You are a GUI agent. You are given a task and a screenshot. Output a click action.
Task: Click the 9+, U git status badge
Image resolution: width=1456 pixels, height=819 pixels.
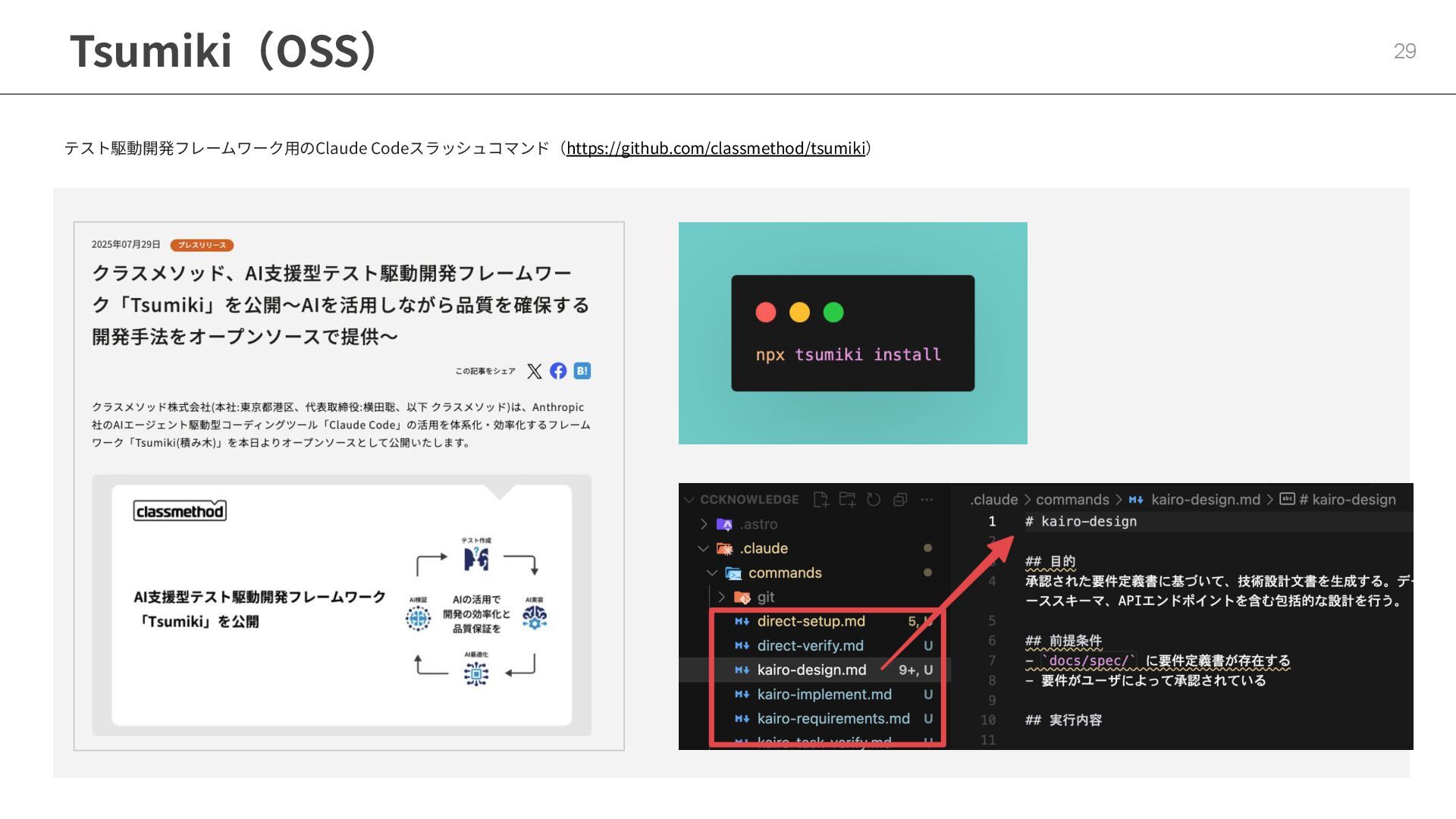915,670
